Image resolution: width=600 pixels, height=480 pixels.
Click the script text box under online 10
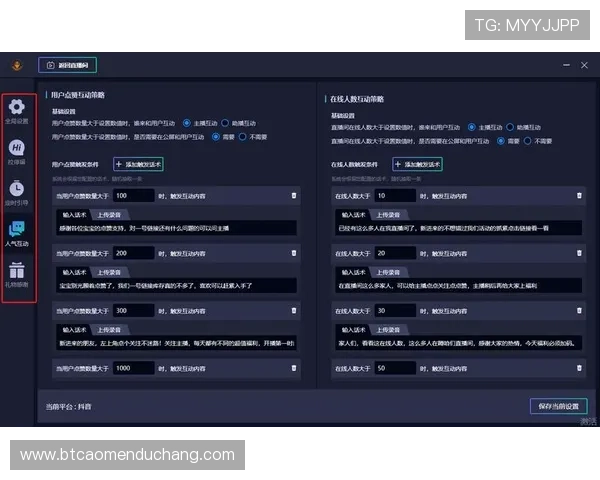(459, 228)
